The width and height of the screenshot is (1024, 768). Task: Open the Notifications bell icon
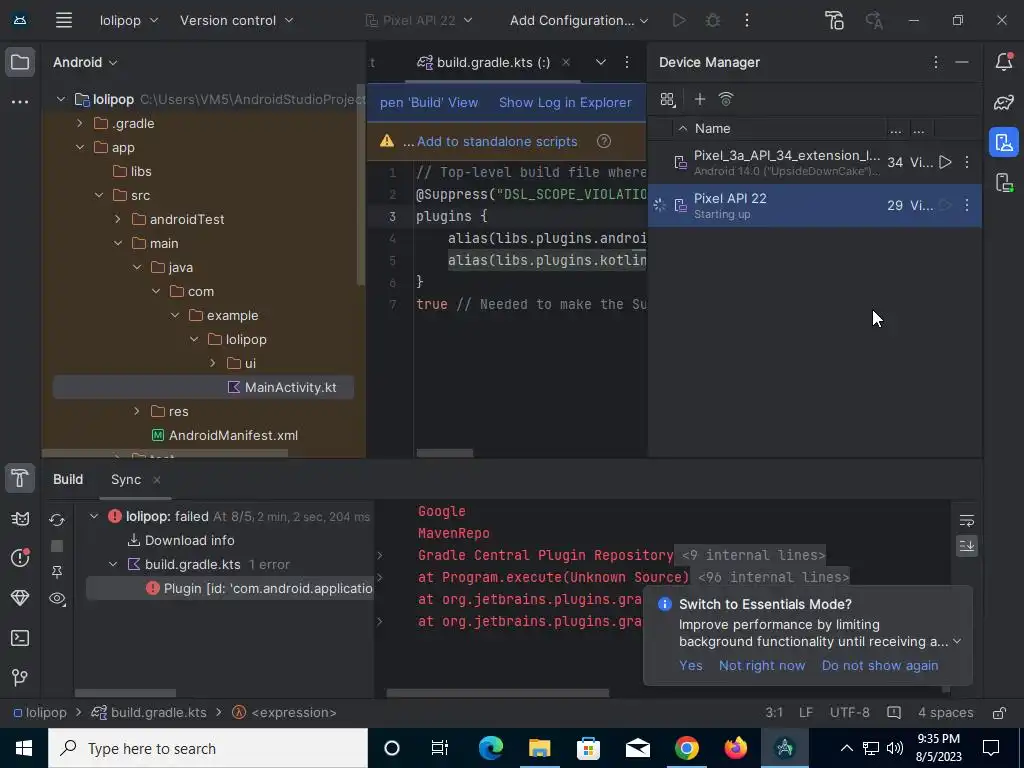click(x=1004, y=62)
